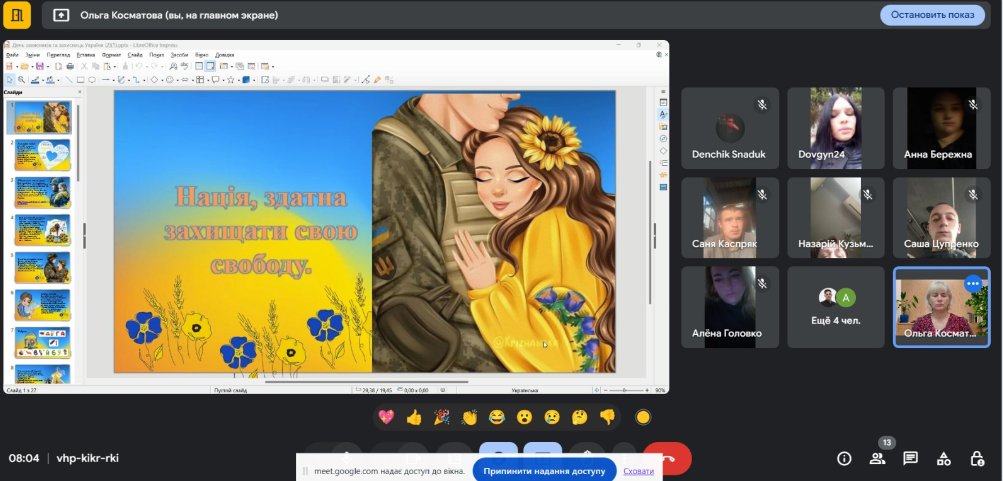
Task: Send the thumbs up reaction
Action: coord(414,417)
